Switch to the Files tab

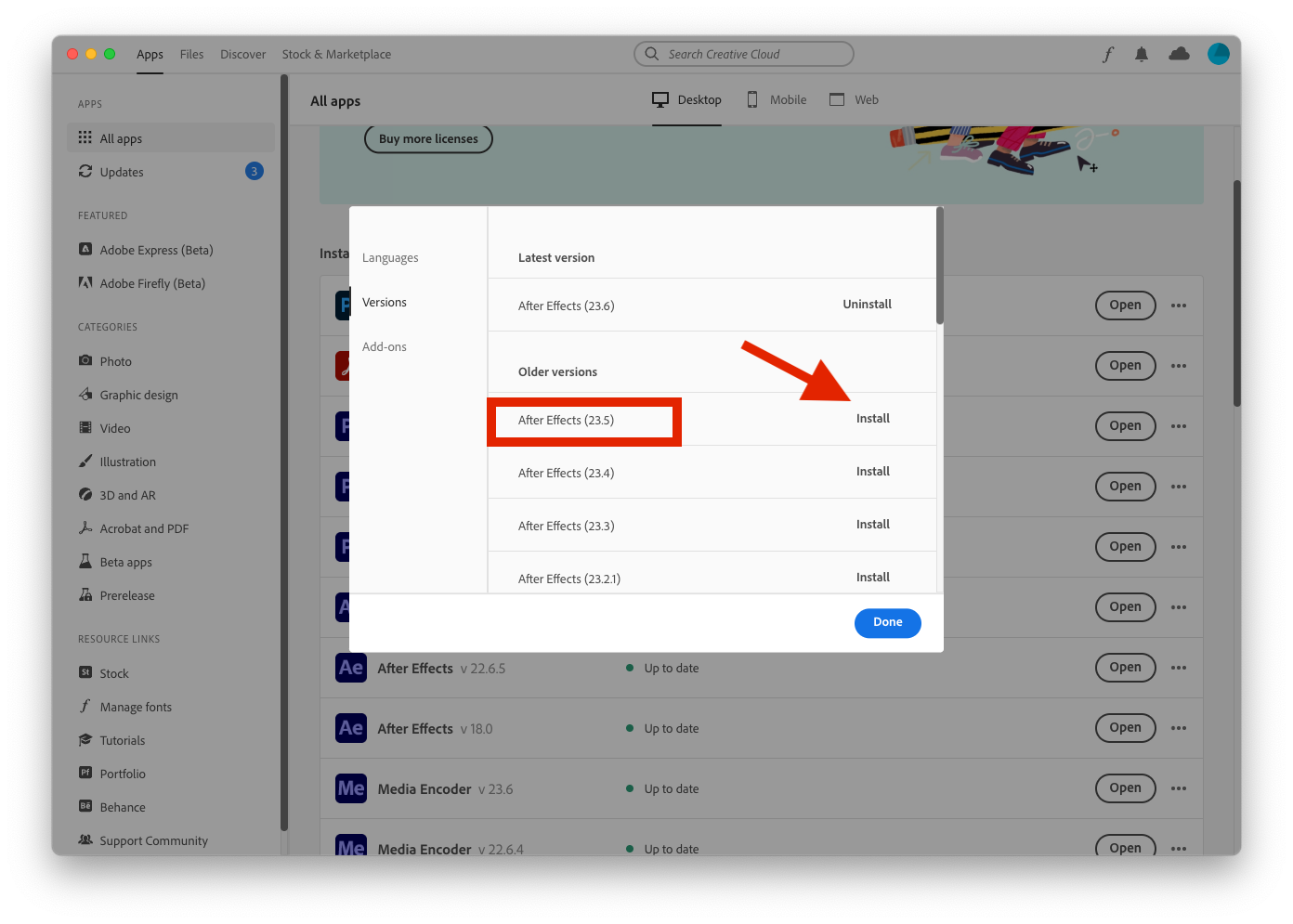(191, 55)
